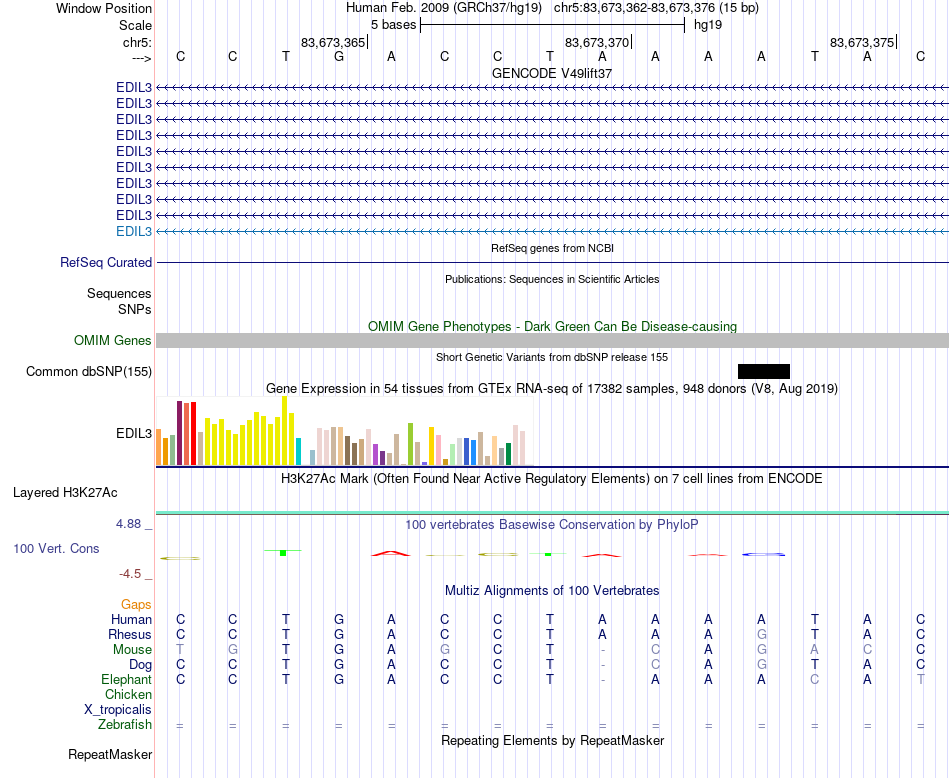Click the OMIM Gene Phenotypes green title

[552, 326]
